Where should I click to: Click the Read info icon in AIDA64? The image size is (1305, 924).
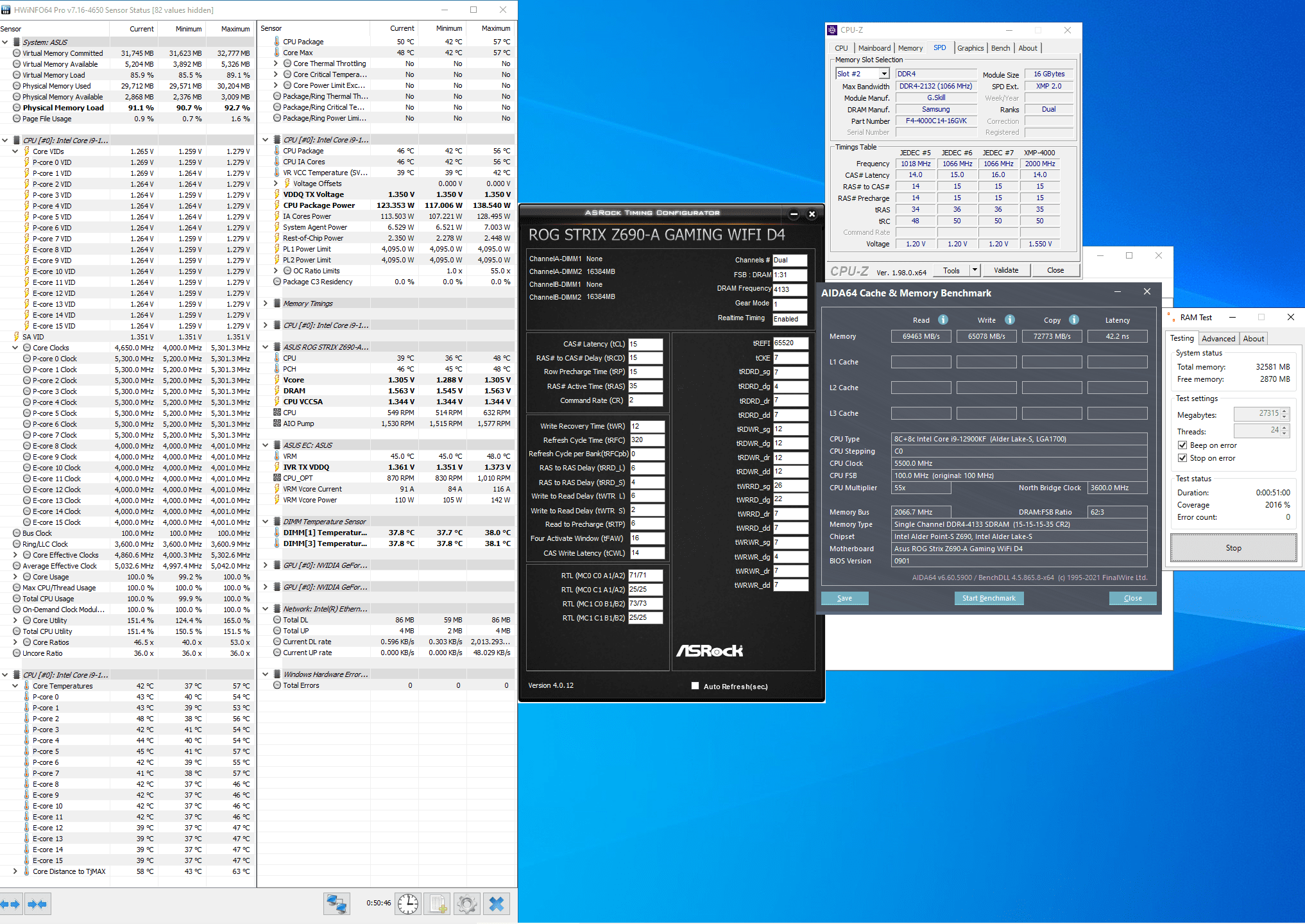(943, 320)
